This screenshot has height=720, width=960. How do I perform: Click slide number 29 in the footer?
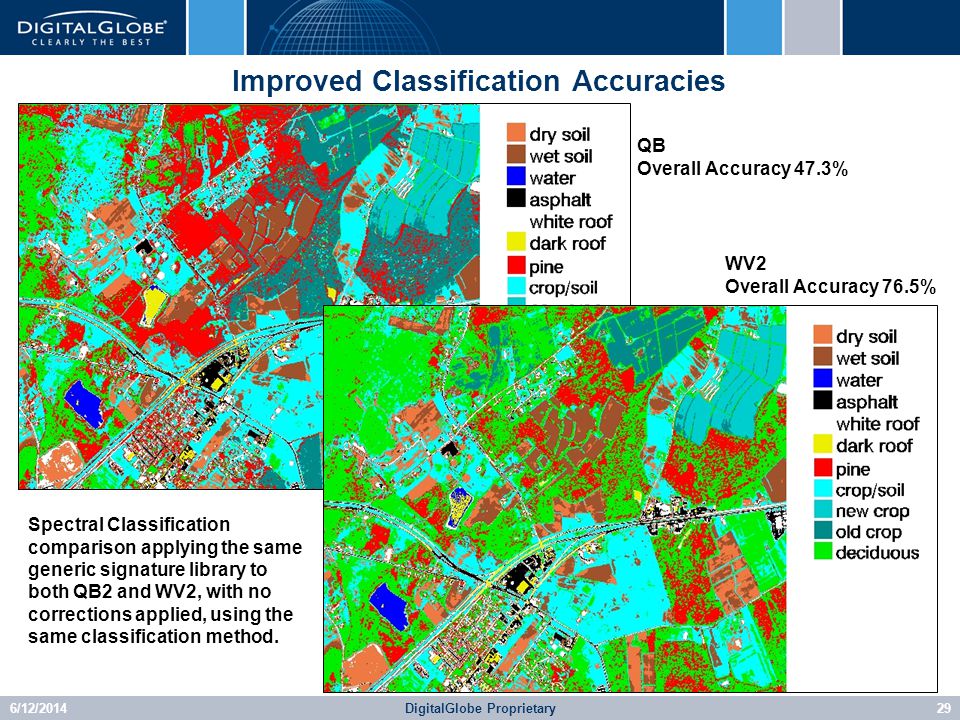click(943, 708)
